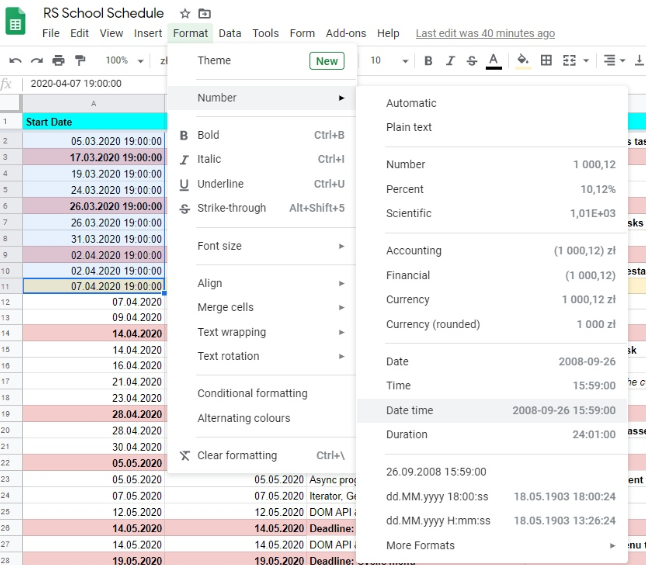Apply the dd.MM.yyyy H:mm:ss format
The height and width of the screenshot is (565, 646).
tap(492, 521)
